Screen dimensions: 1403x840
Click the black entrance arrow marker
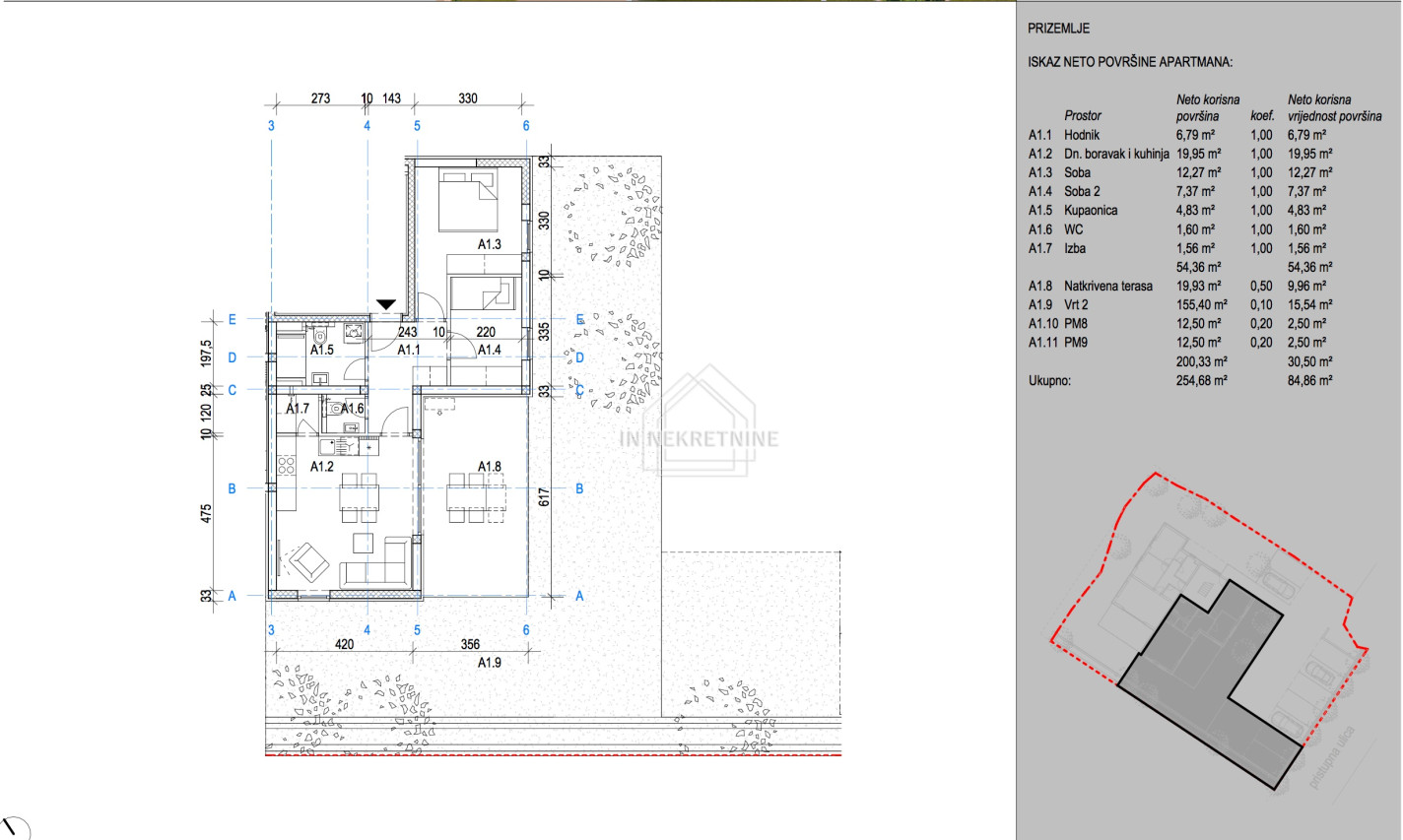[x=386, y=305]
